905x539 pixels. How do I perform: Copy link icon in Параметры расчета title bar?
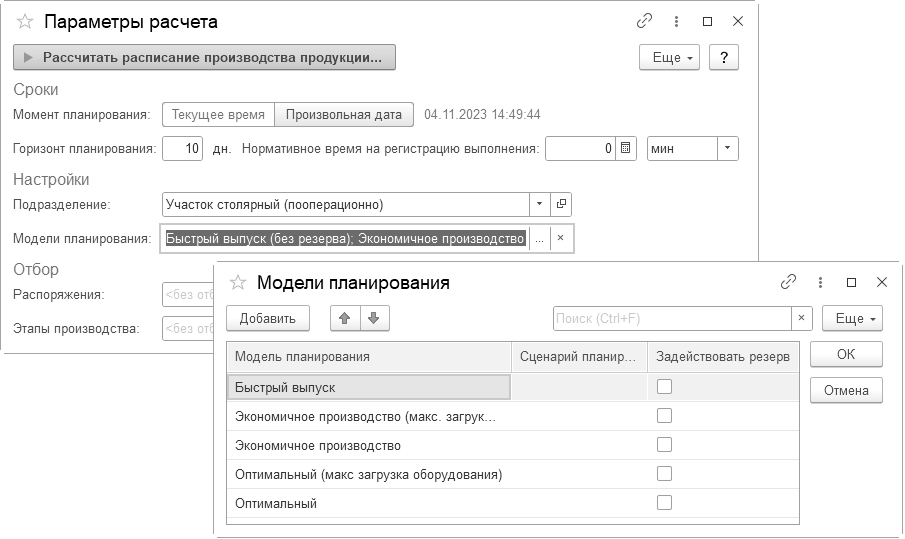(645, 21)
